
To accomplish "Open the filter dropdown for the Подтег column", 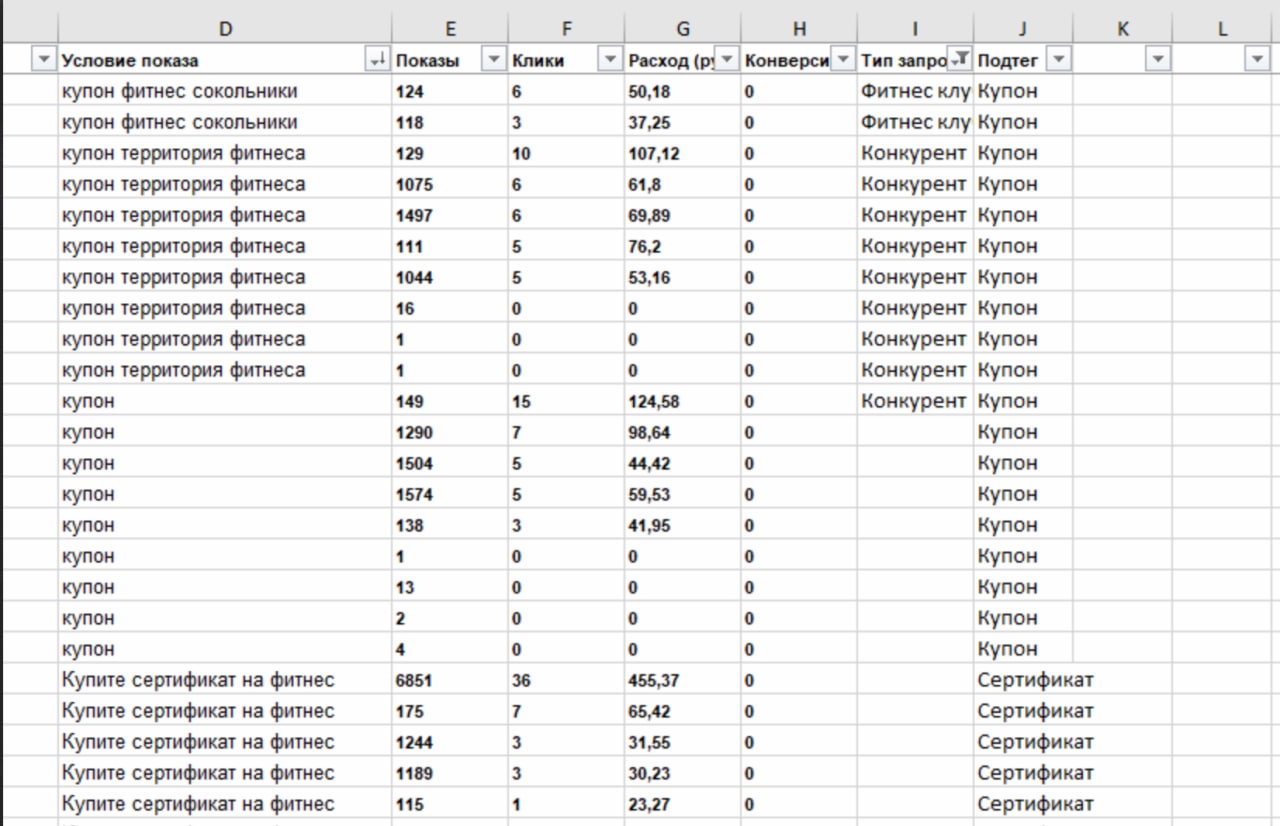I will point(1058,60).
